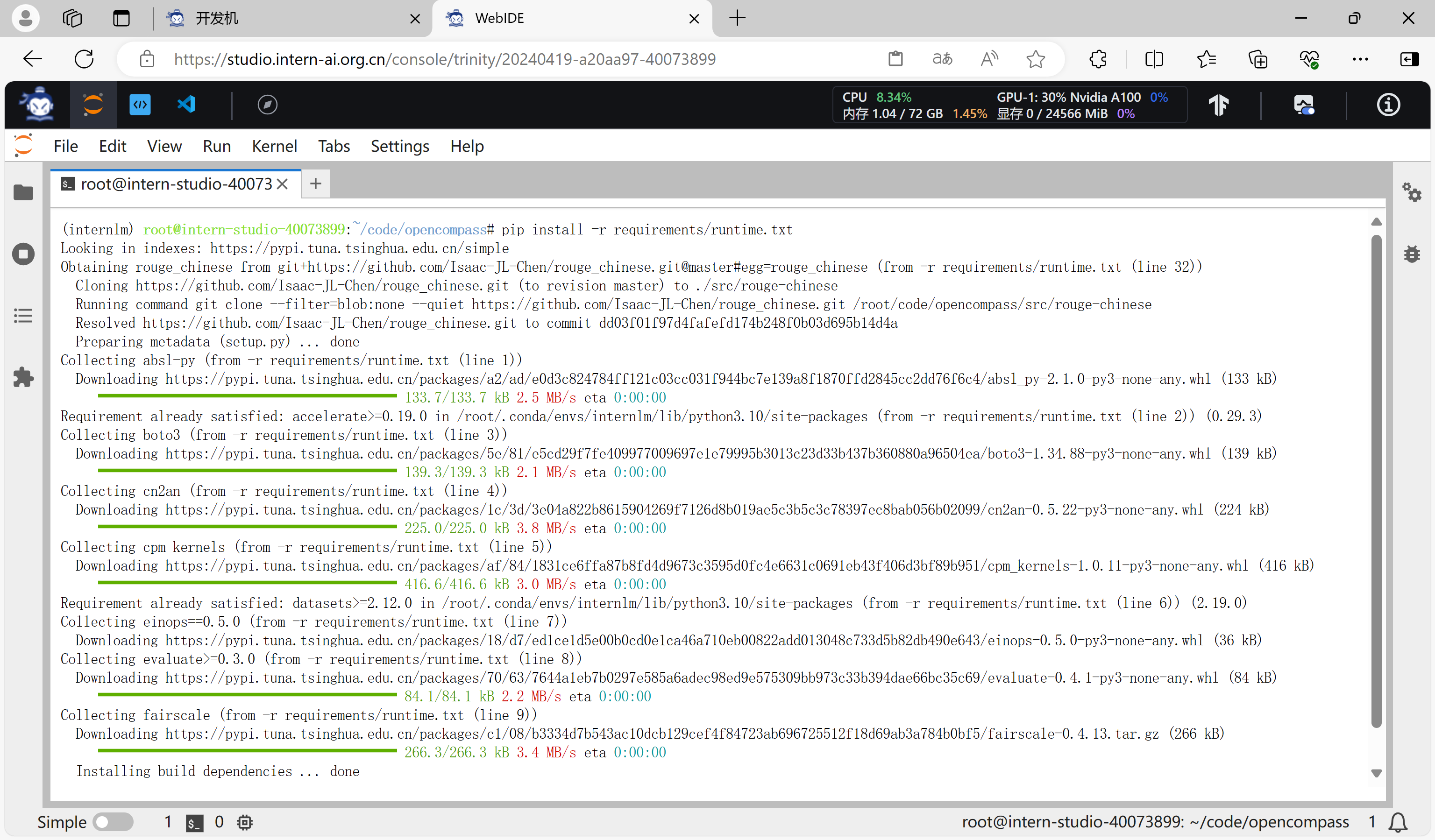Open browser clipboard icon in address bar
The image size is (1435, 840).
click(895, 59)
